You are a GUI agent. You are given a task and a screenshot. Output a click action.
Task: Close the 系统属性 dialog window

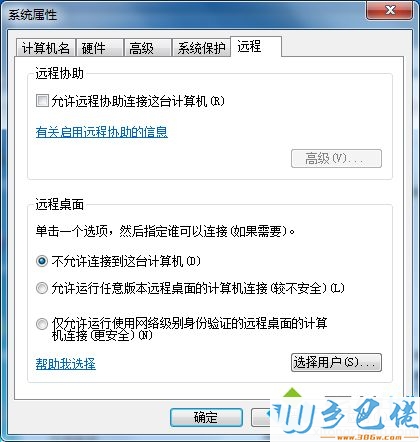389,11
